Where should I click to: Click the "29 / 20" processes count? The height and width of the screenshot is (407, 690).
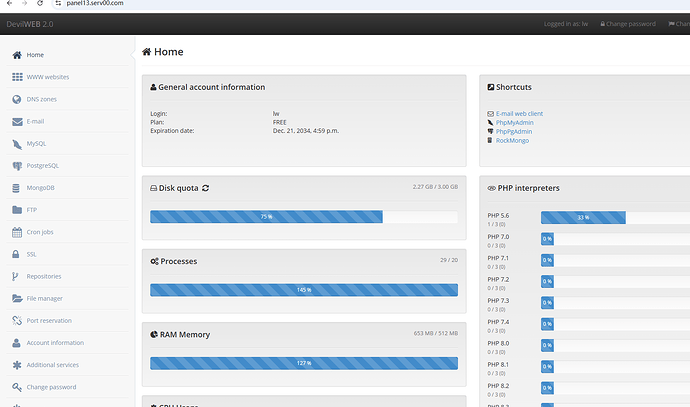click(x=449, y=260)
